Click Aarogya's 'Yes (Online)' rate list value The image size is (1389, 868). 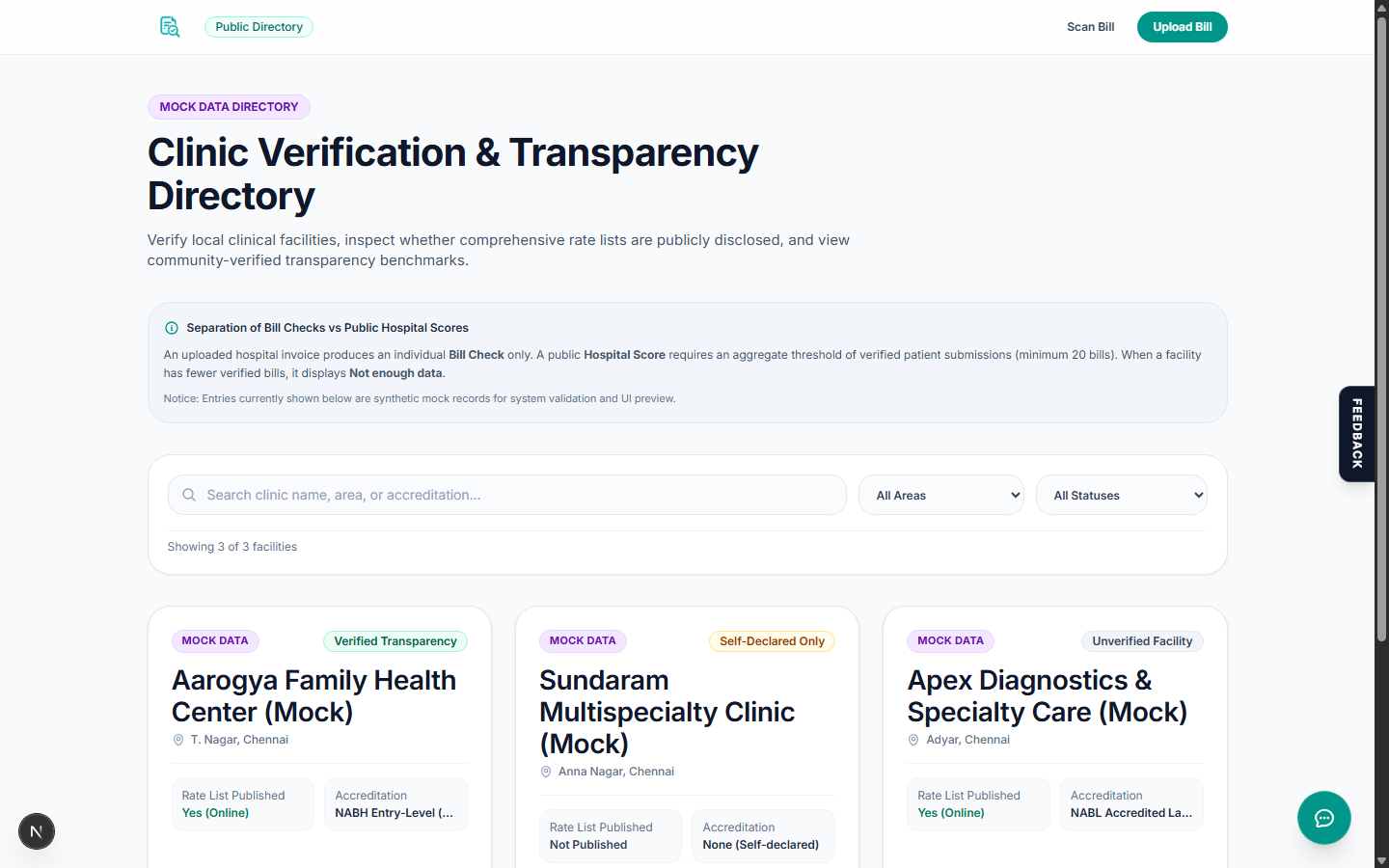tap(216, 813)
